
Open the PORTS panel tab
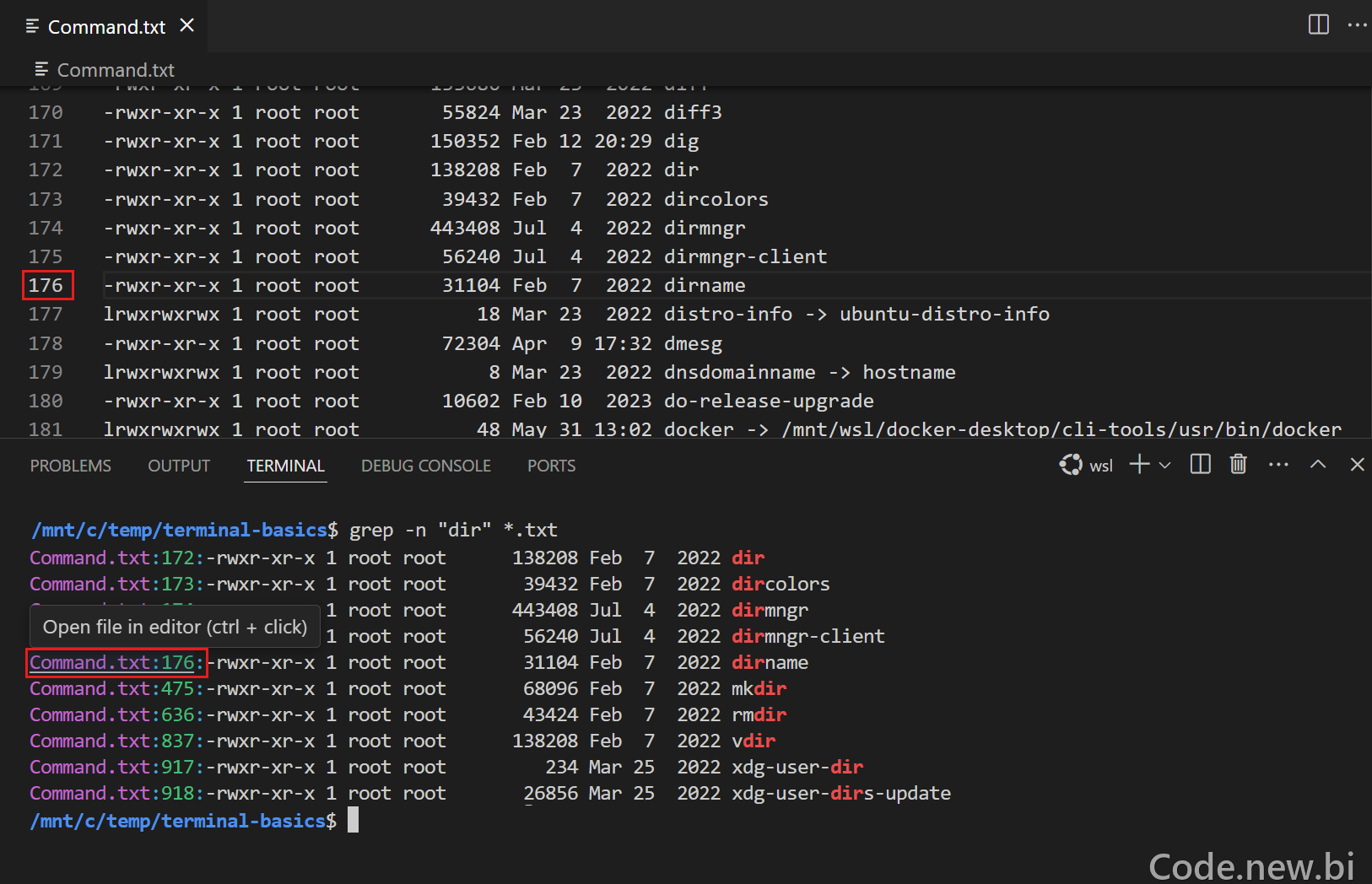[552, 466]
